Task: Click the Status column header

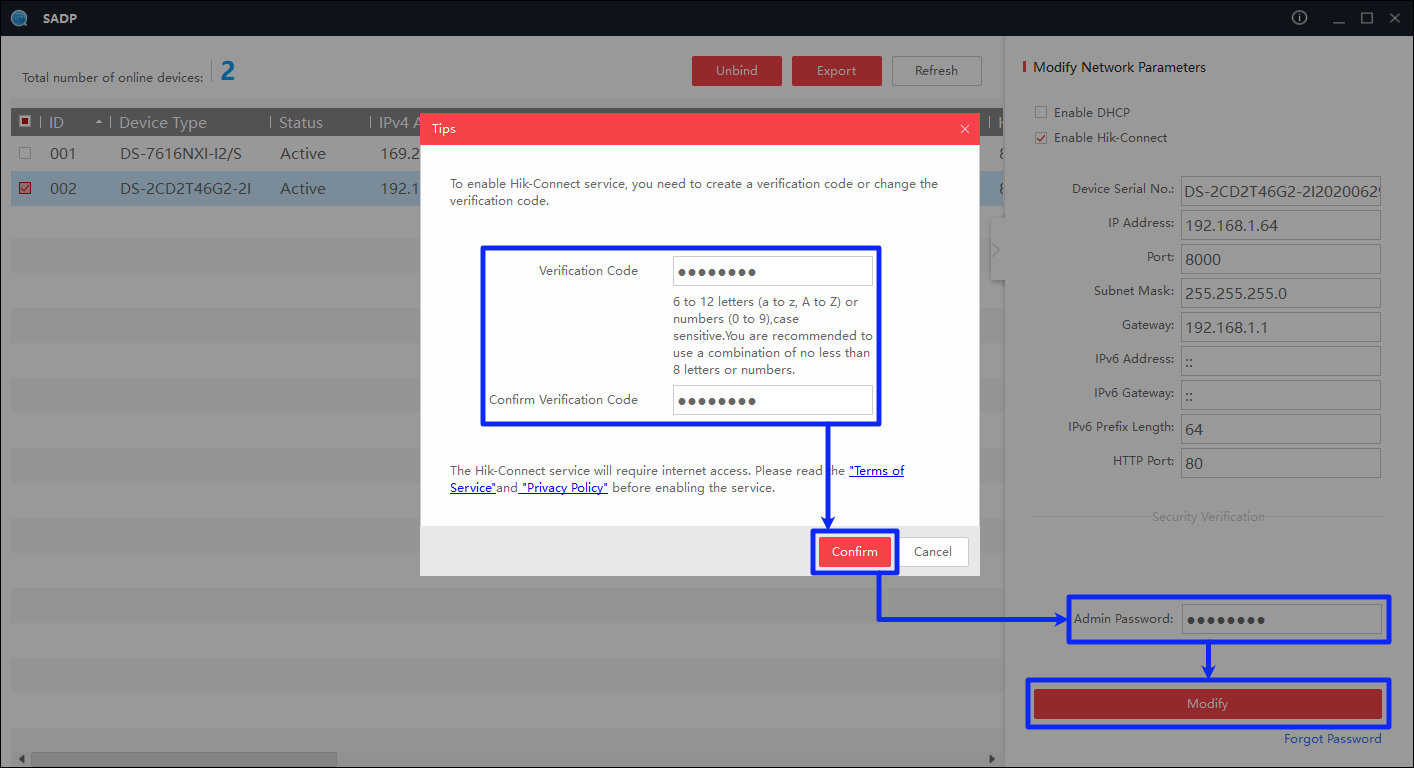Action: point(301,122)
